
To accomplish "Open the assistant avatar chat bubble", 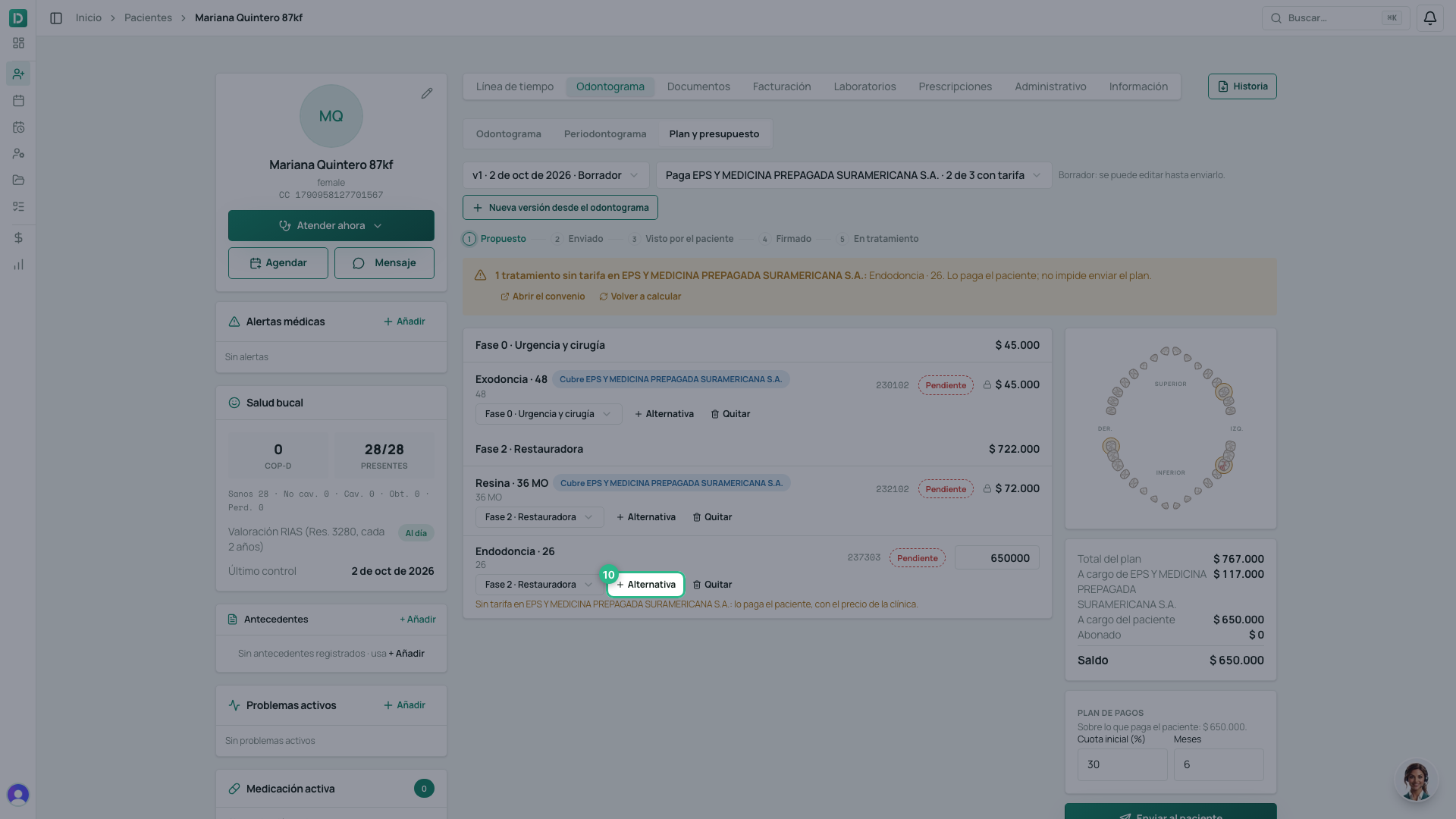I will (x=1416, y=780).
